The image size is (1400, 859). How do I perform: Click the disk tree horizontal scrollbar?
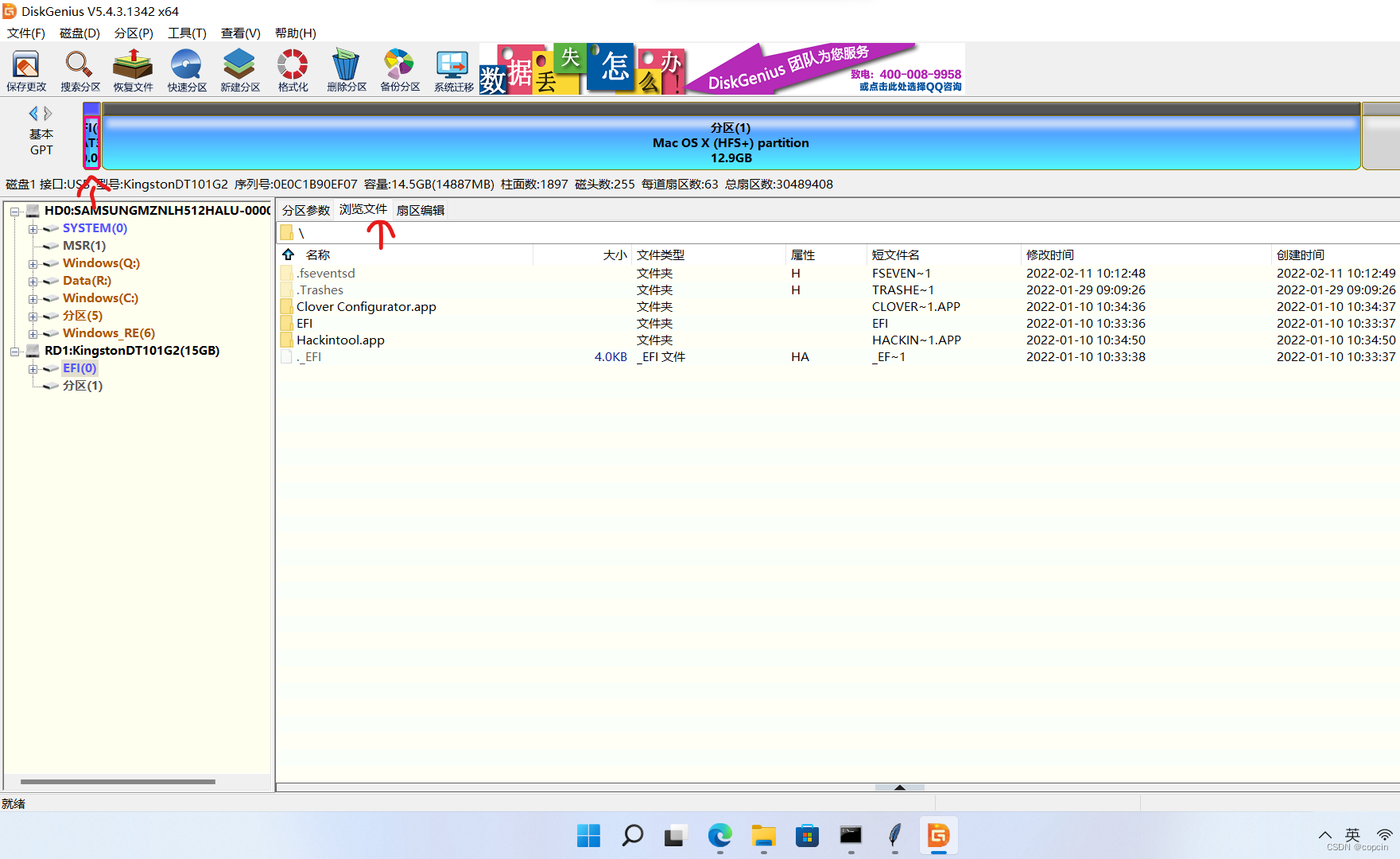pyautogui.click(x=118, y=782)
